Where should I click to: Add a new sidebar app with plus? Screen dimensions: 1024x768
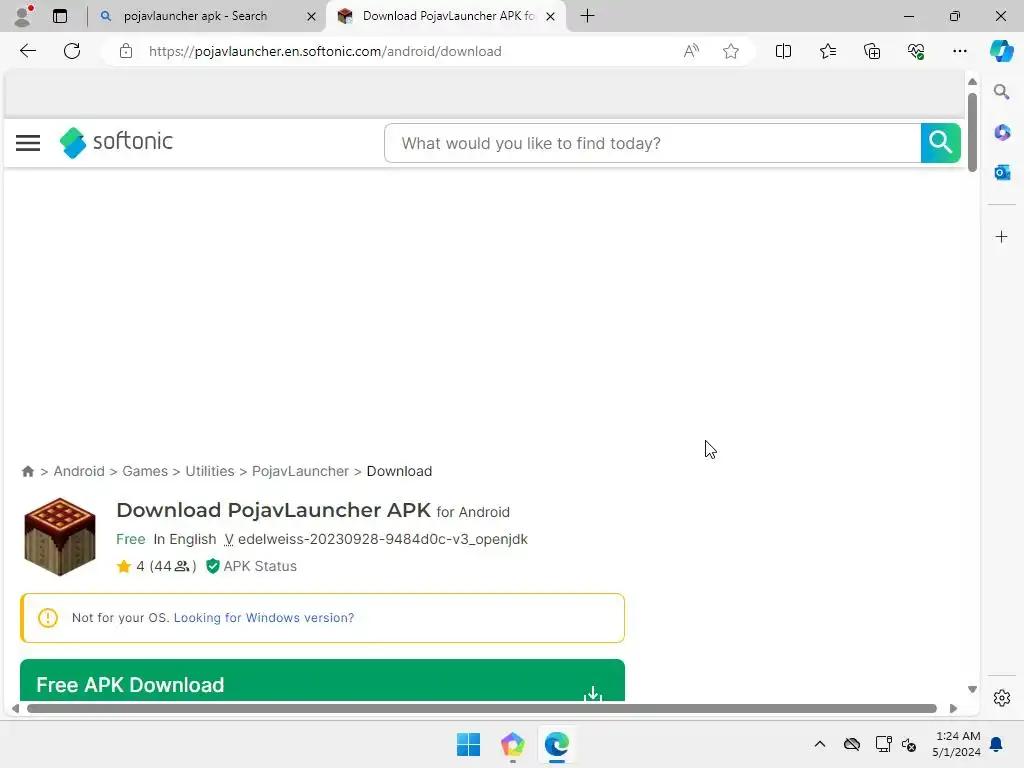click(x=1002, y=236)
